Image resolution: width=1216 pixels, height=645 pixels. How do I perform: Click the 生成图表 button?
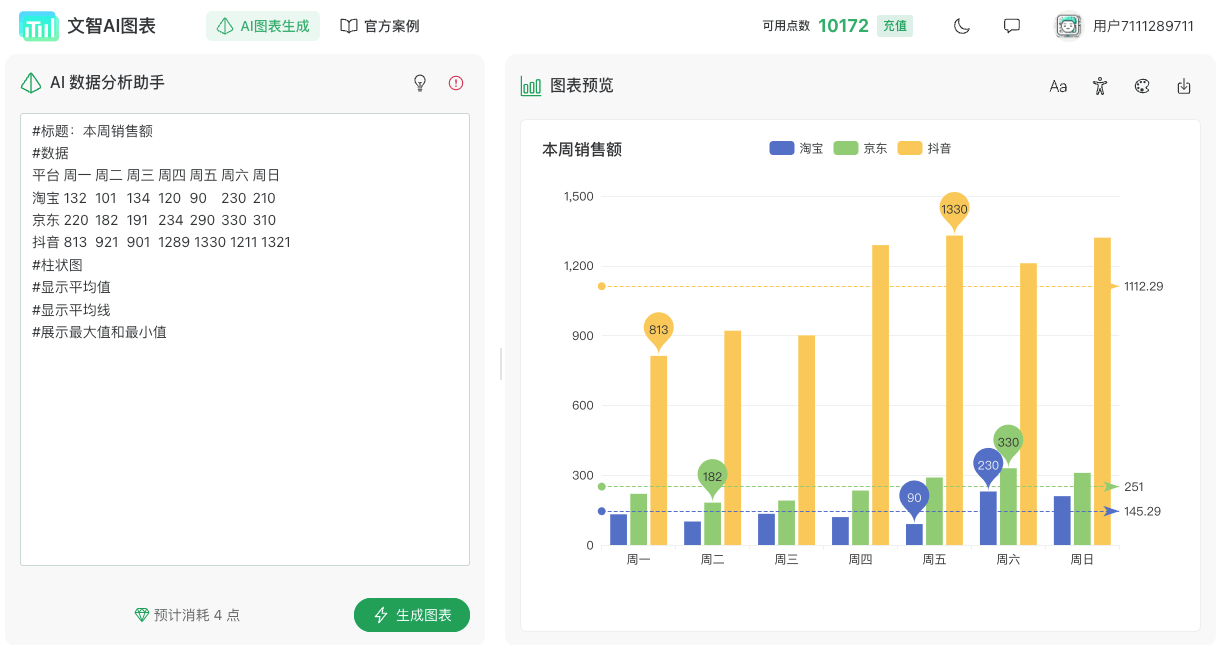tap(412, 615)
